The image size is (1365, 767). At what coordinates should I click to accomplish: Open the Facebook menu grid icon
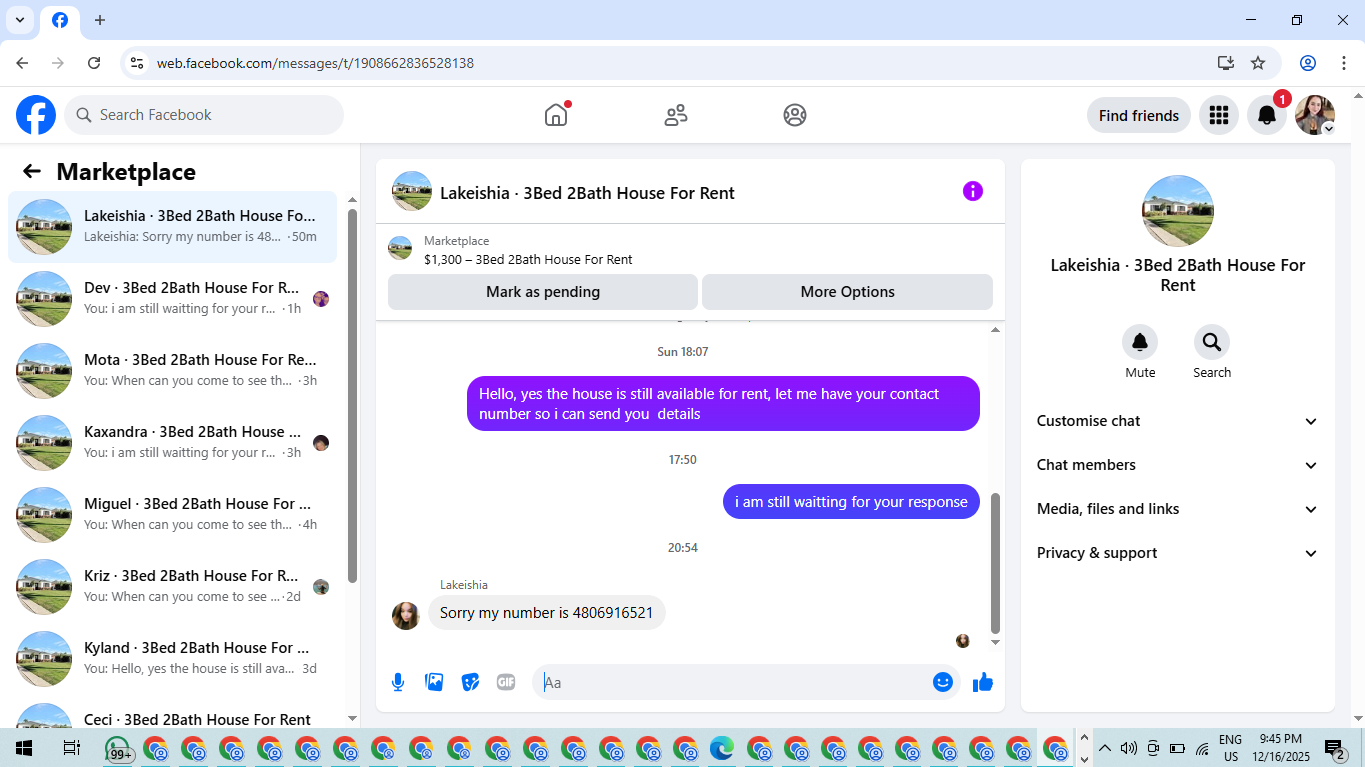pyautogui.click(x=1218, y=115)
